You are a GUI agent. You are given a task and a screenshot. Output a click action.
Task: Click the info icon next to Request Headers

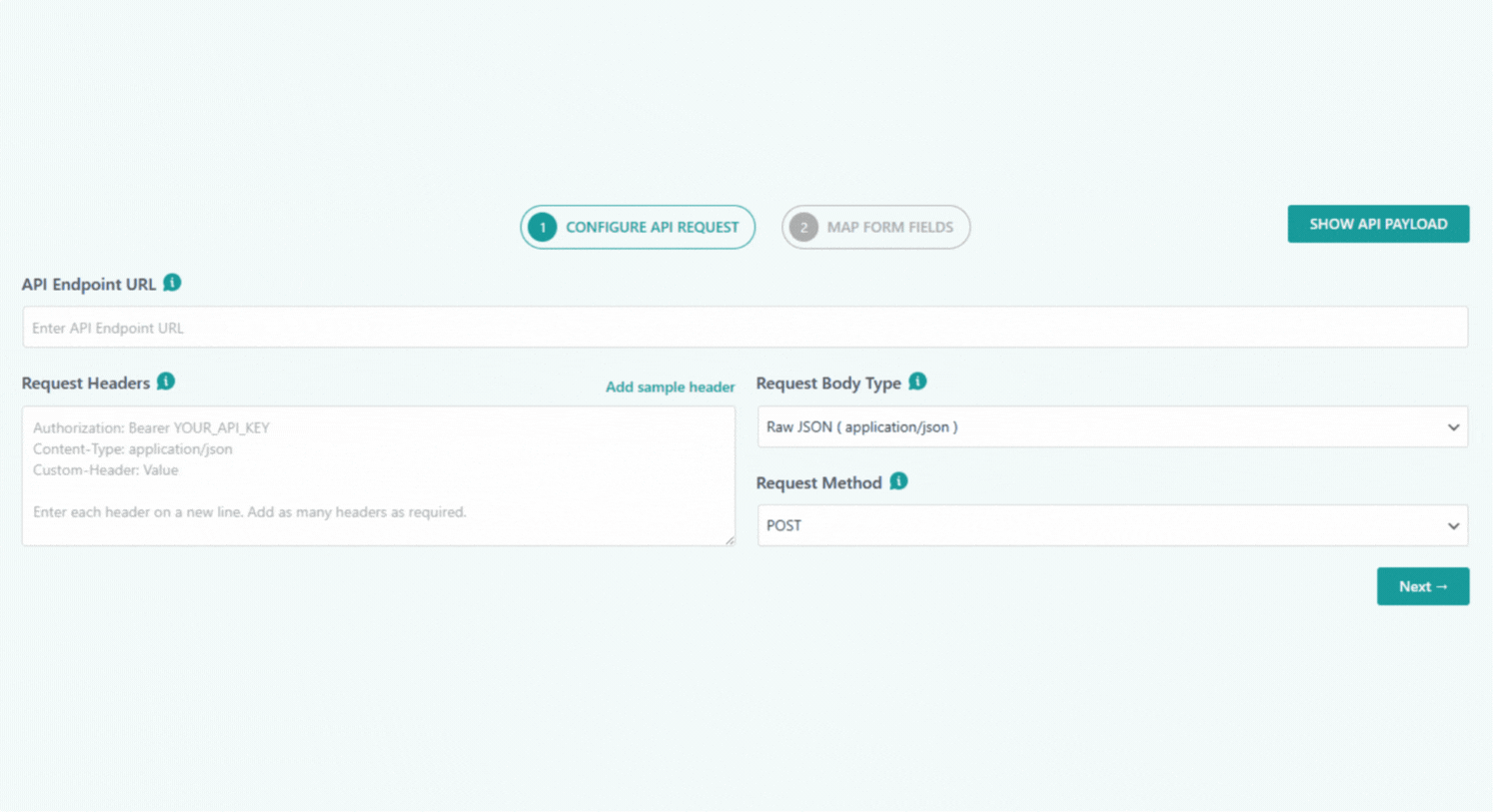tap(167, 381)
